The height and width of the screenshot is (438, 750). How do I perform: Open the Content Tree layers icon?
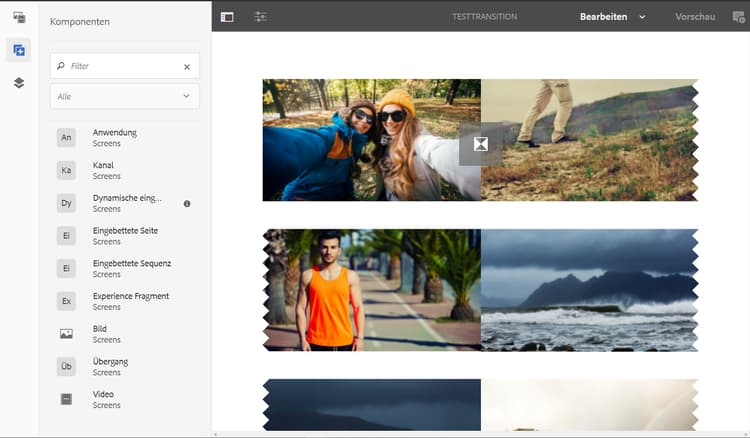[19, 83]
